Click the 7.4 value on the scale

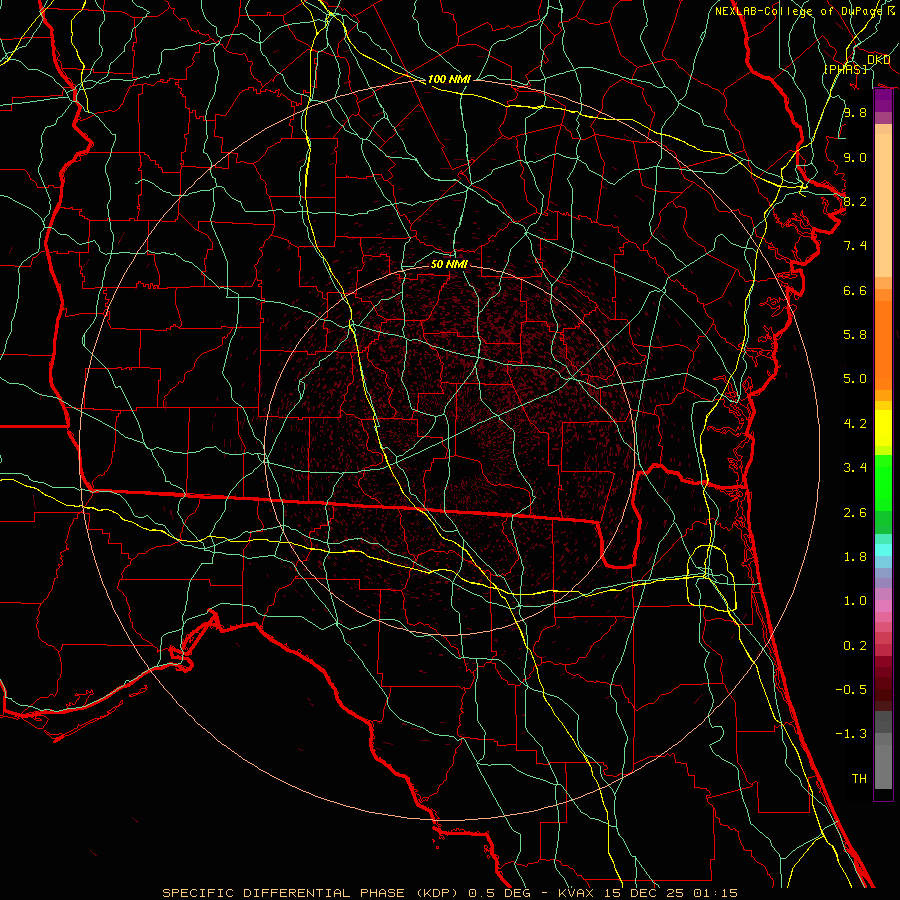tap(854, 246)
